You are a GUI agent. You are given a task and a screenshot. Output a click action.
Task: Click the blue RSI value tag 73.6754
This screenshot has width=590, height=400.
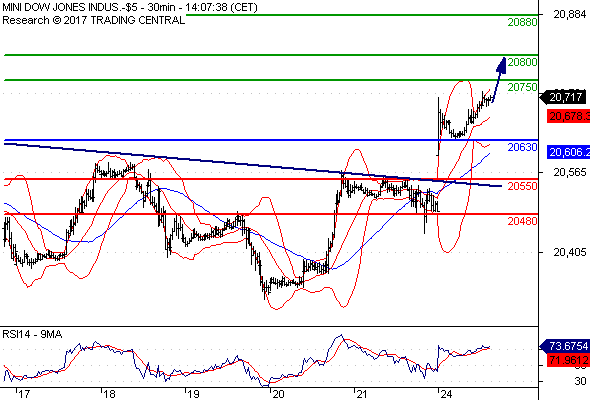pyautogui.click(x=565, y=346)
